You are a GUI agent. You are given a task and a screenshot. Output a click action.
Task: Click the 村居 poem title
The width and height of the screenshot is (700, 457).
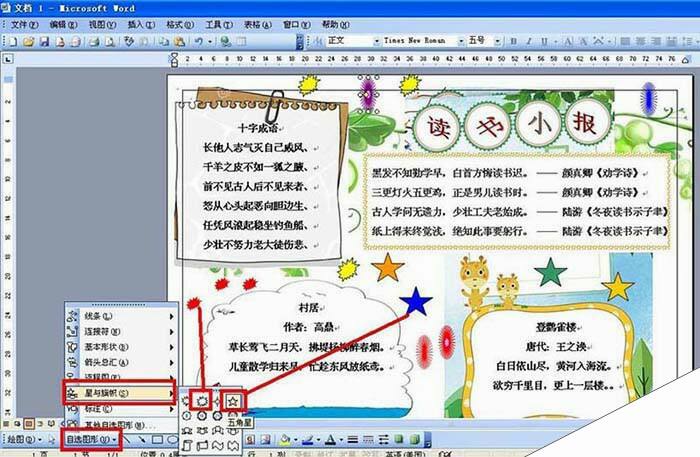point(309,307)
